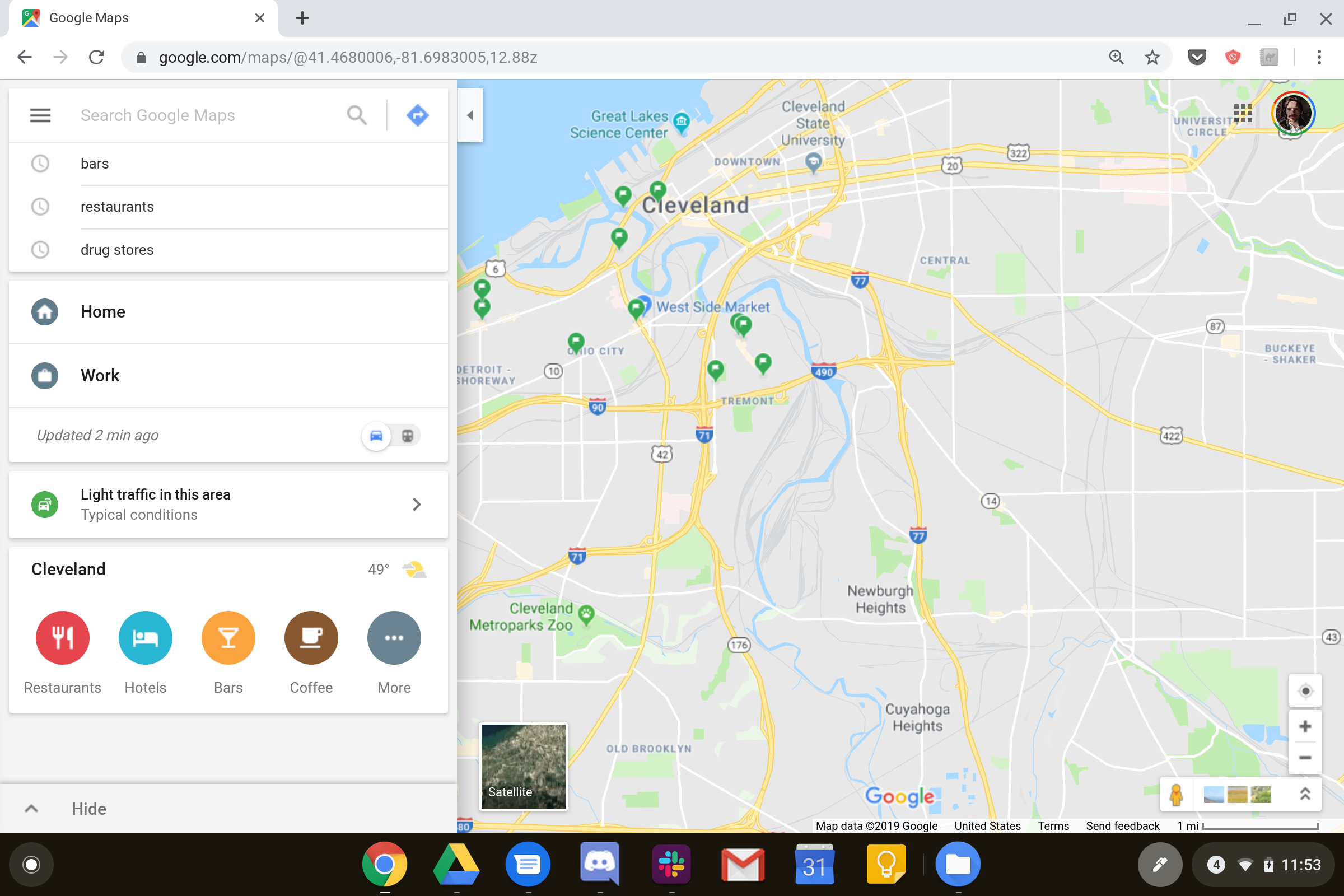Grab the Pegman for Street View

1175,794
